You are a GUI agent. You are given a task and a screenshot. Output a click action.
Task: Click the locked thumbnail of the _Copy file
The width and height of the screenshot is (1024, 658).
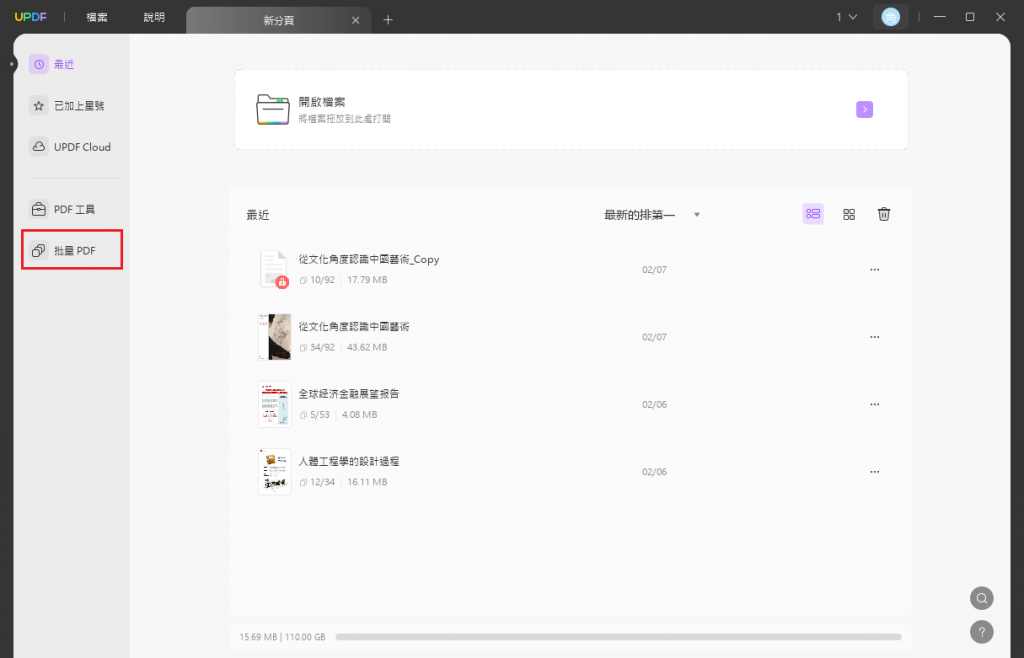[274, 270]
